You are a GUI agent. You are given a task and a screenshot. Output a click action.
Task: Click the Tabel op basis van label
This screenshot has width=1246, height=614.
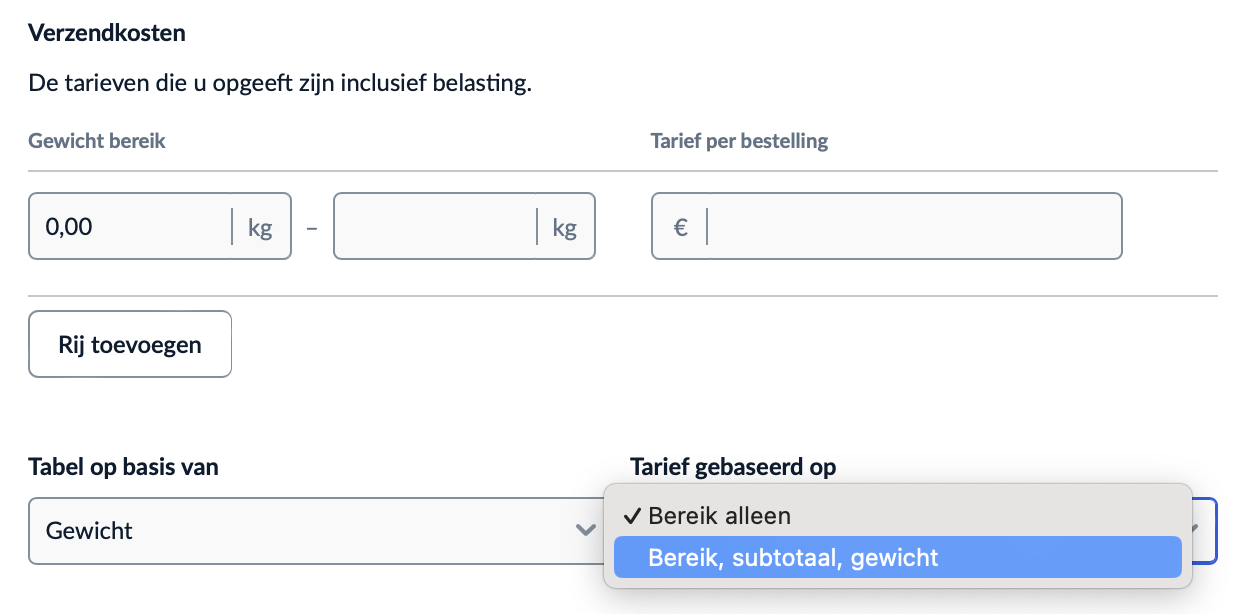[x=123, y=466]
